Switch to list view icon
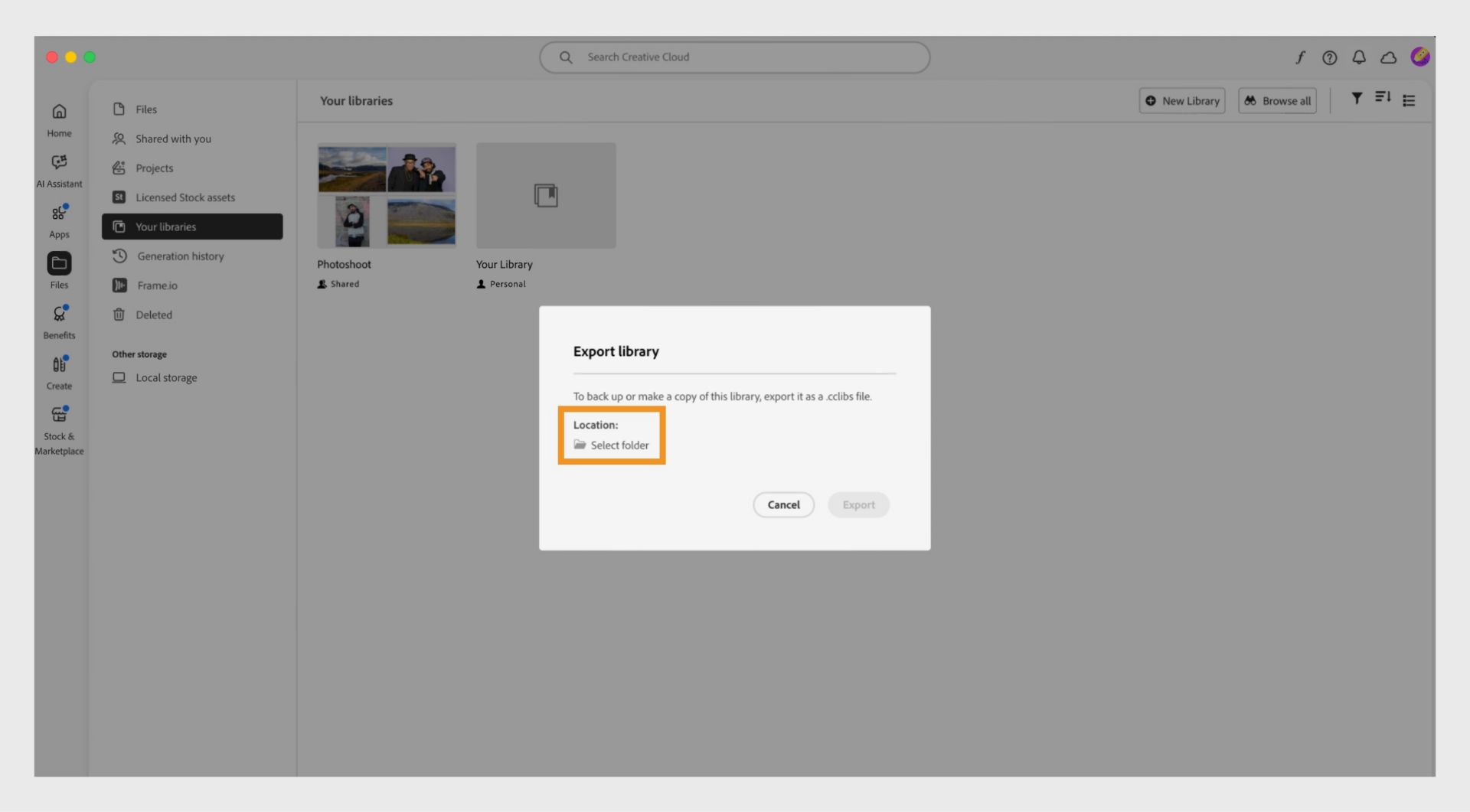 (x=1409, y=100)
